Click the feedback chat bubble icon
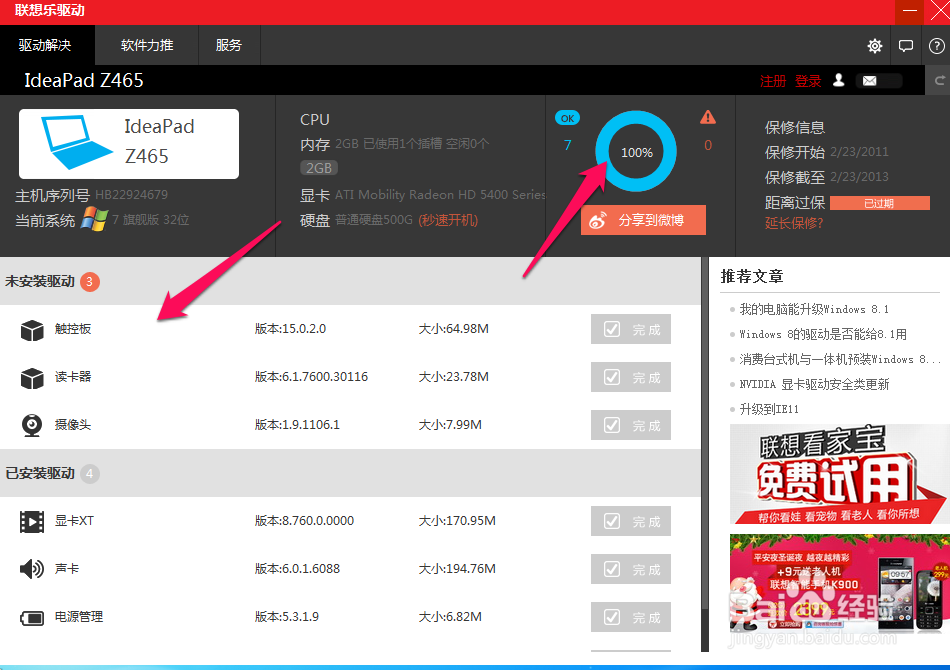The height and width of the screenshot is (670, 950). tap(905, 45)
